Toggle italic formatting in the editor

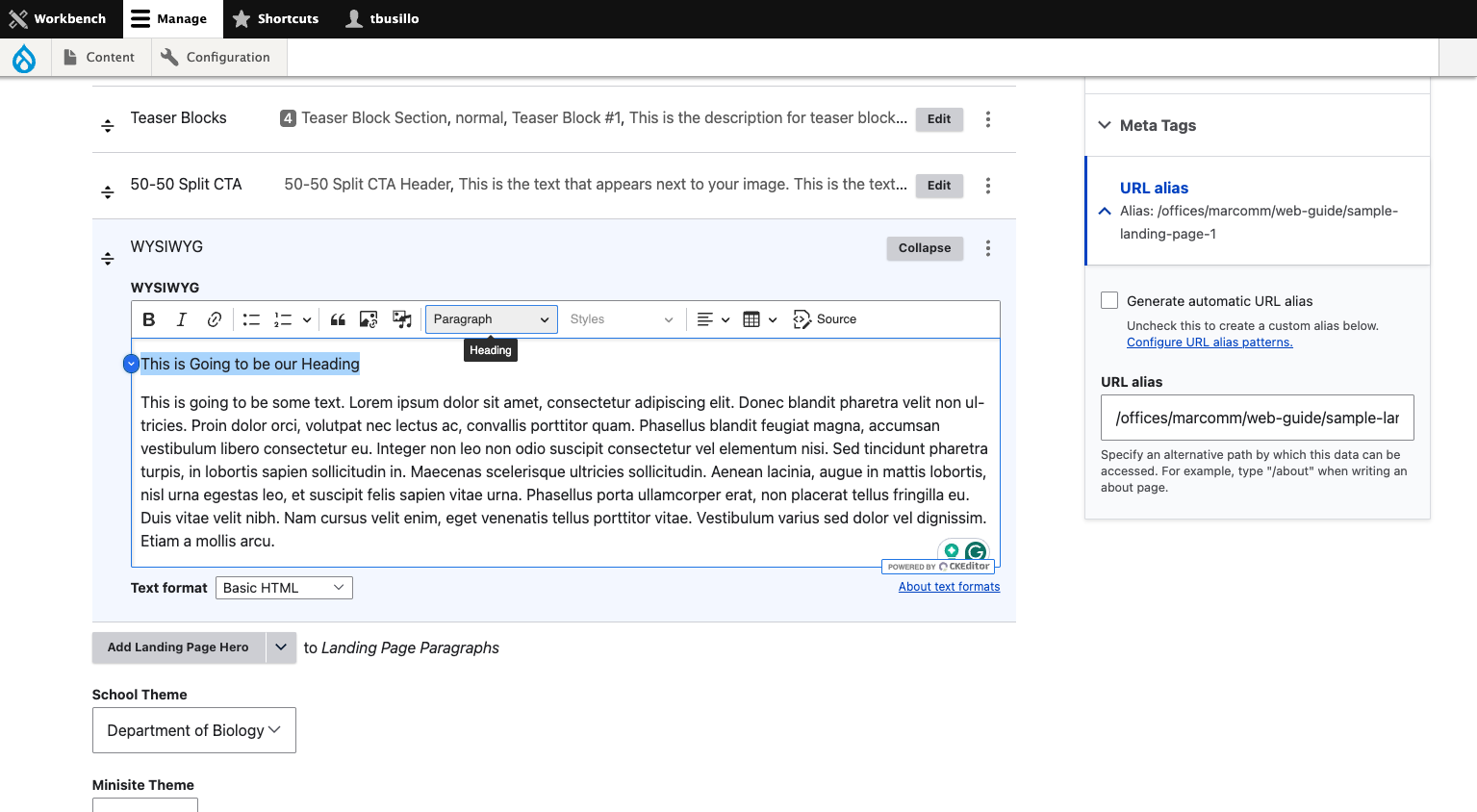[x=181, y=319]
